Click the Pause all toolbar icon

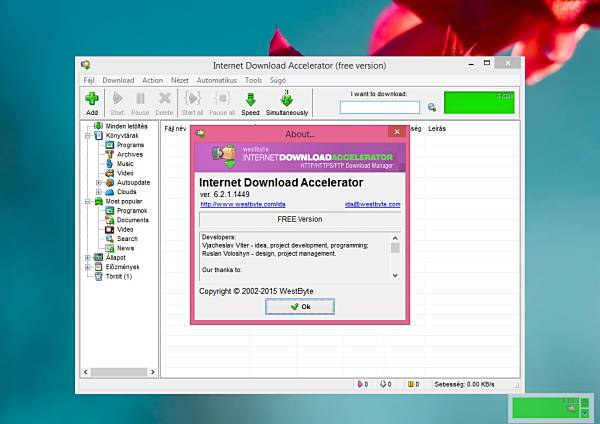(222, 98)
